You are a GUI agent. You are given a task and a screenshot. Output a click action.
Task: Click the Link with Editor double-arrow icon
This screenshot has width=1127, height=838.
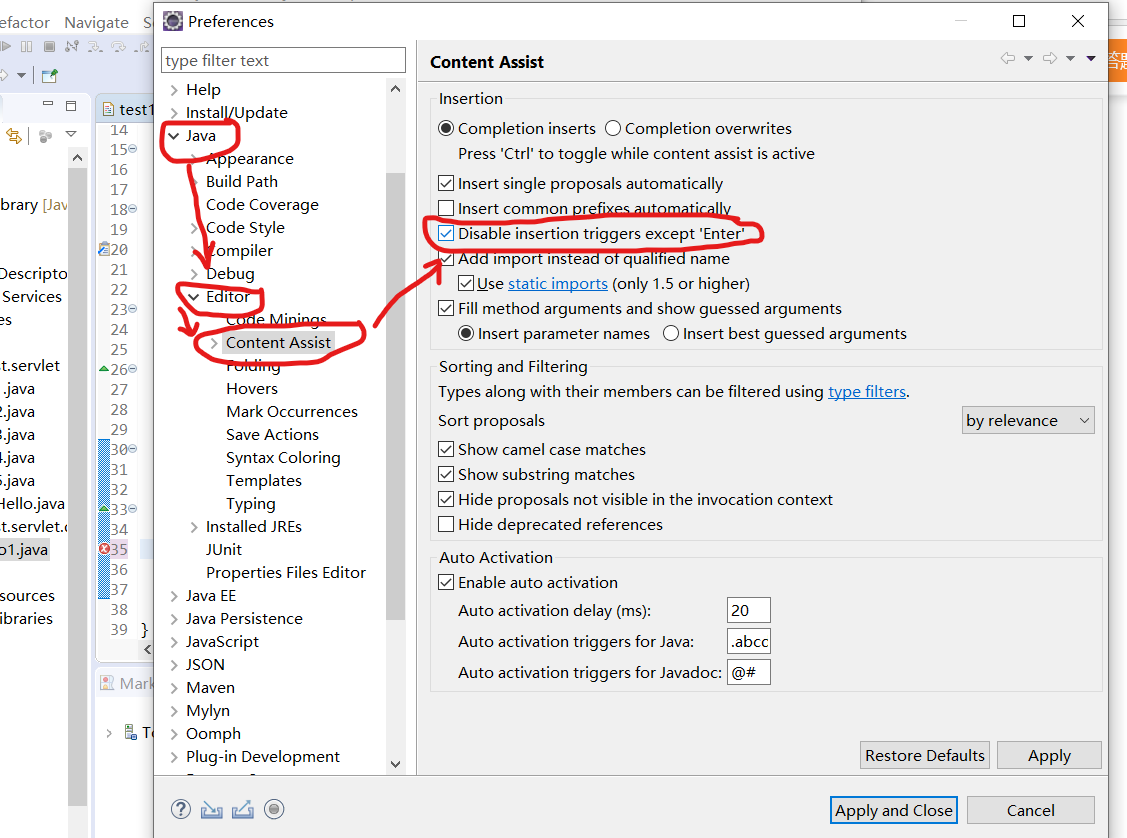point(14,135)
